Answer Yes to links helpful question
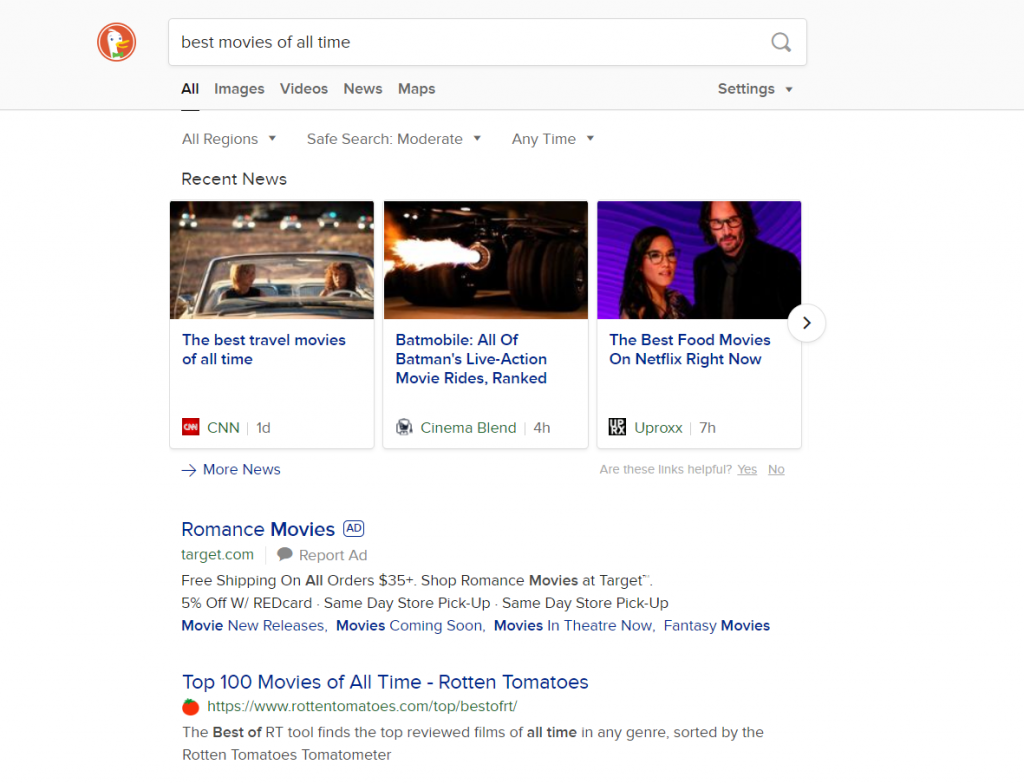The height and width of the screenshot is (784, 1024). [x=747, y=469]
